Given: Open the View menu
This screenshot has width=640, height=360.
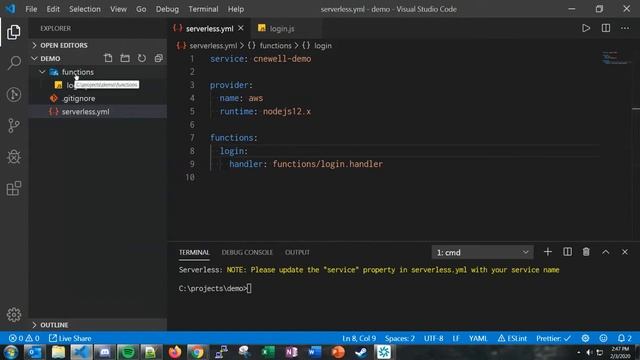Looking at the screenshot, I should [x=118, y=9].
